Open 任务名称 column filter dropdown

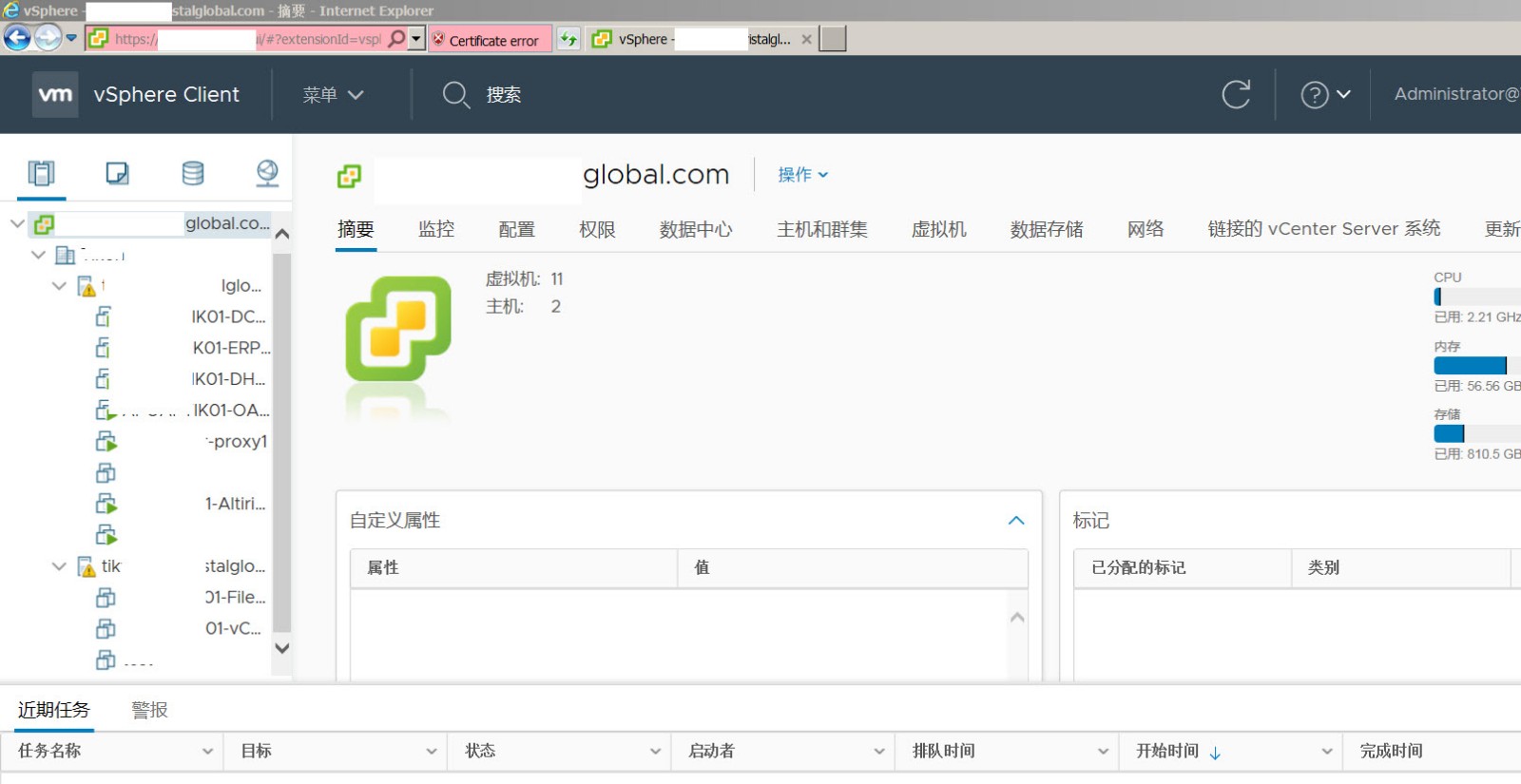pos(207,751)
